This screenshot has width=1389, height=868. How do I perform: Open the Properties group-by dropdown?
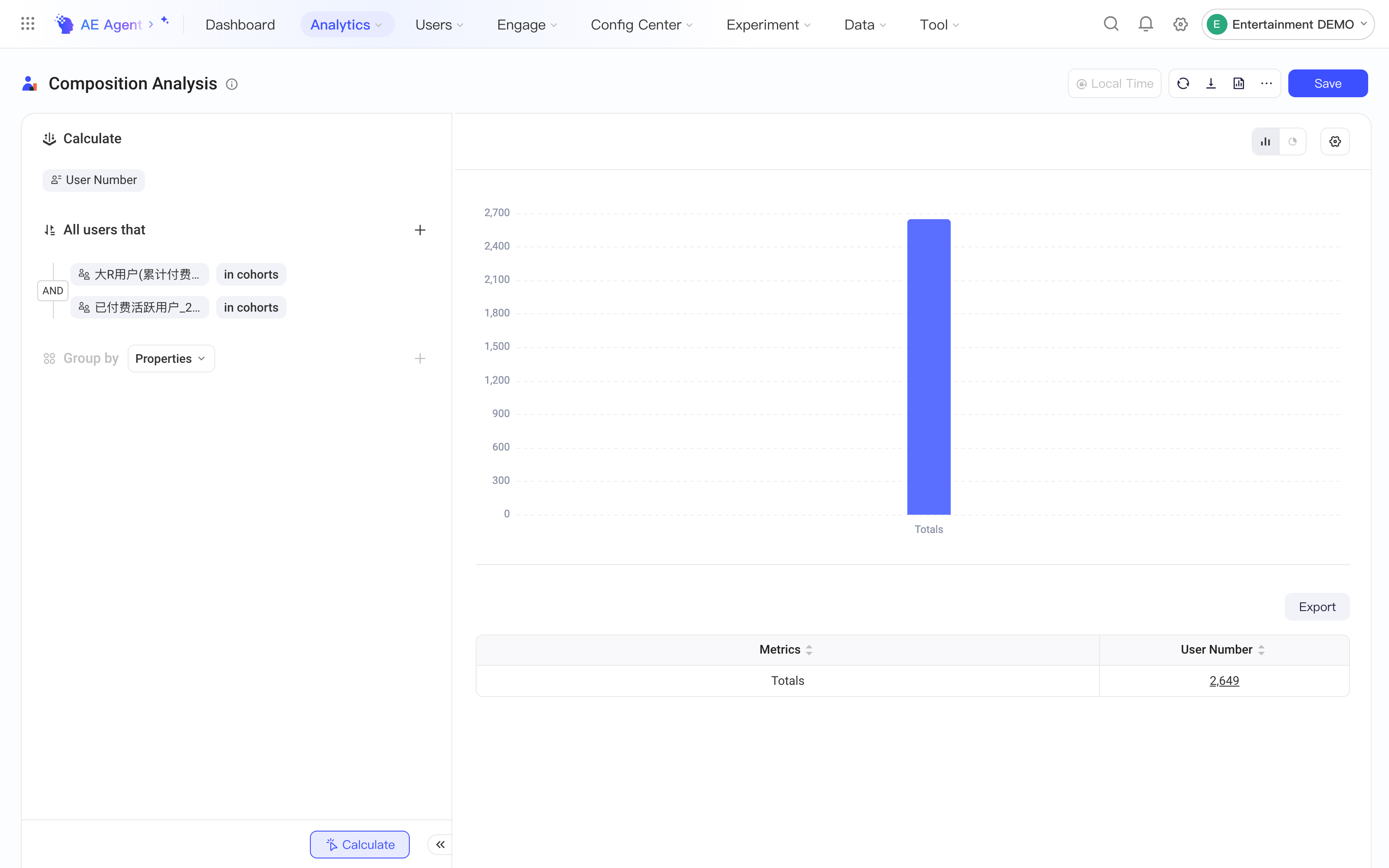click(x=171, y=359)
